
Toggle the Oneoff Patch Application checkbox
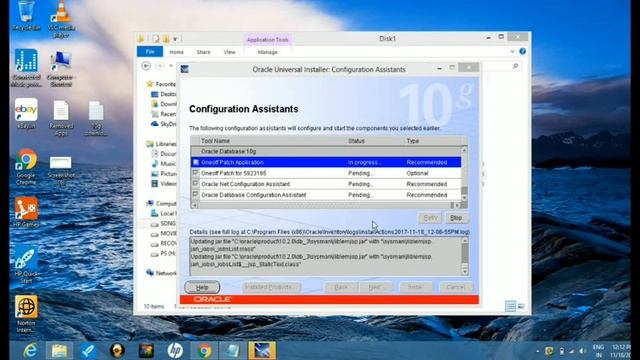click(196, 162)
